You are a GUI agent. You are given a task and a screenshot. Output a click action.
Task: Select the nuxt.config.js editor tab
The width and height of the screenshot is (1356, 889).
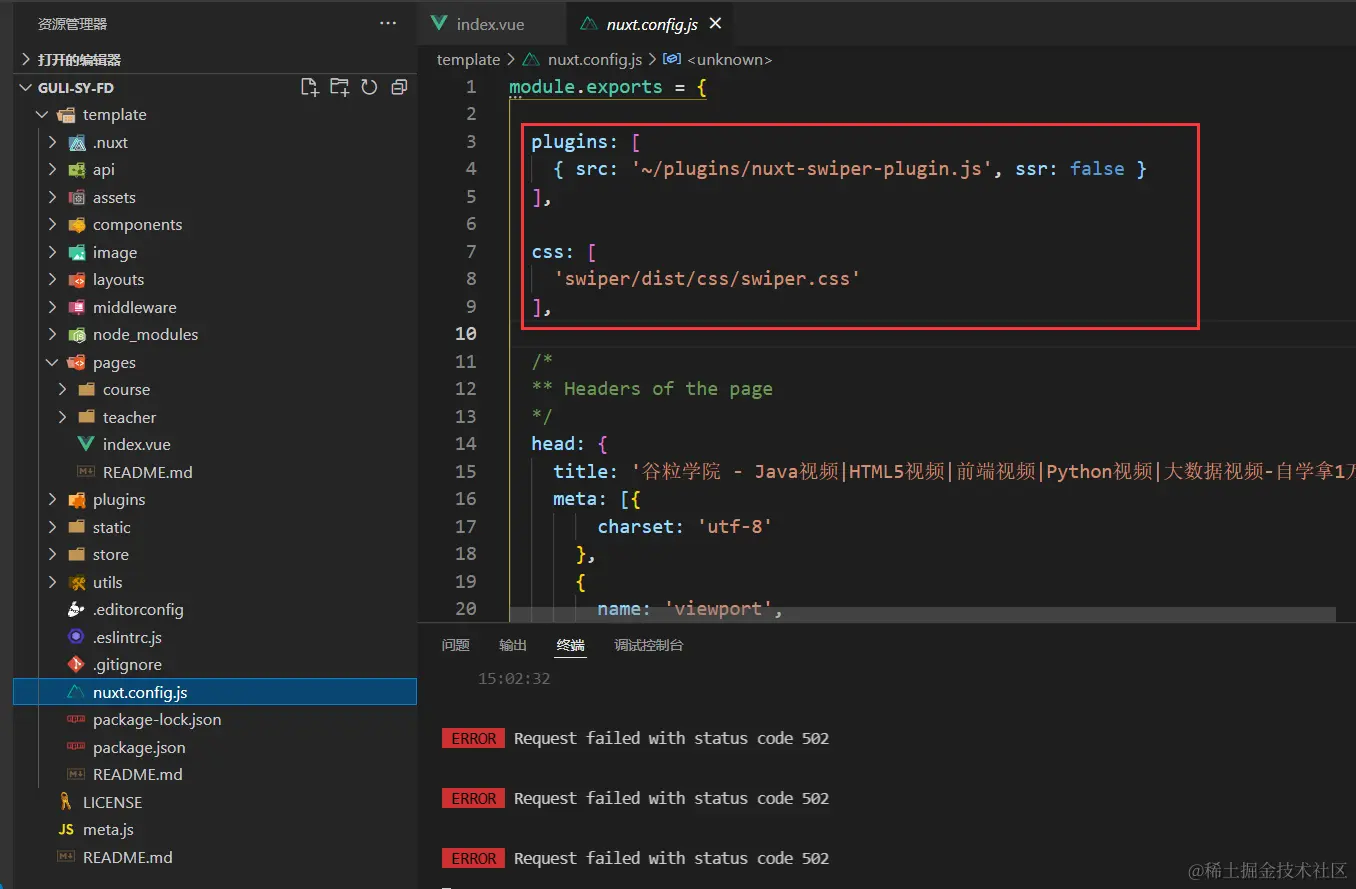tap(649, 24)
